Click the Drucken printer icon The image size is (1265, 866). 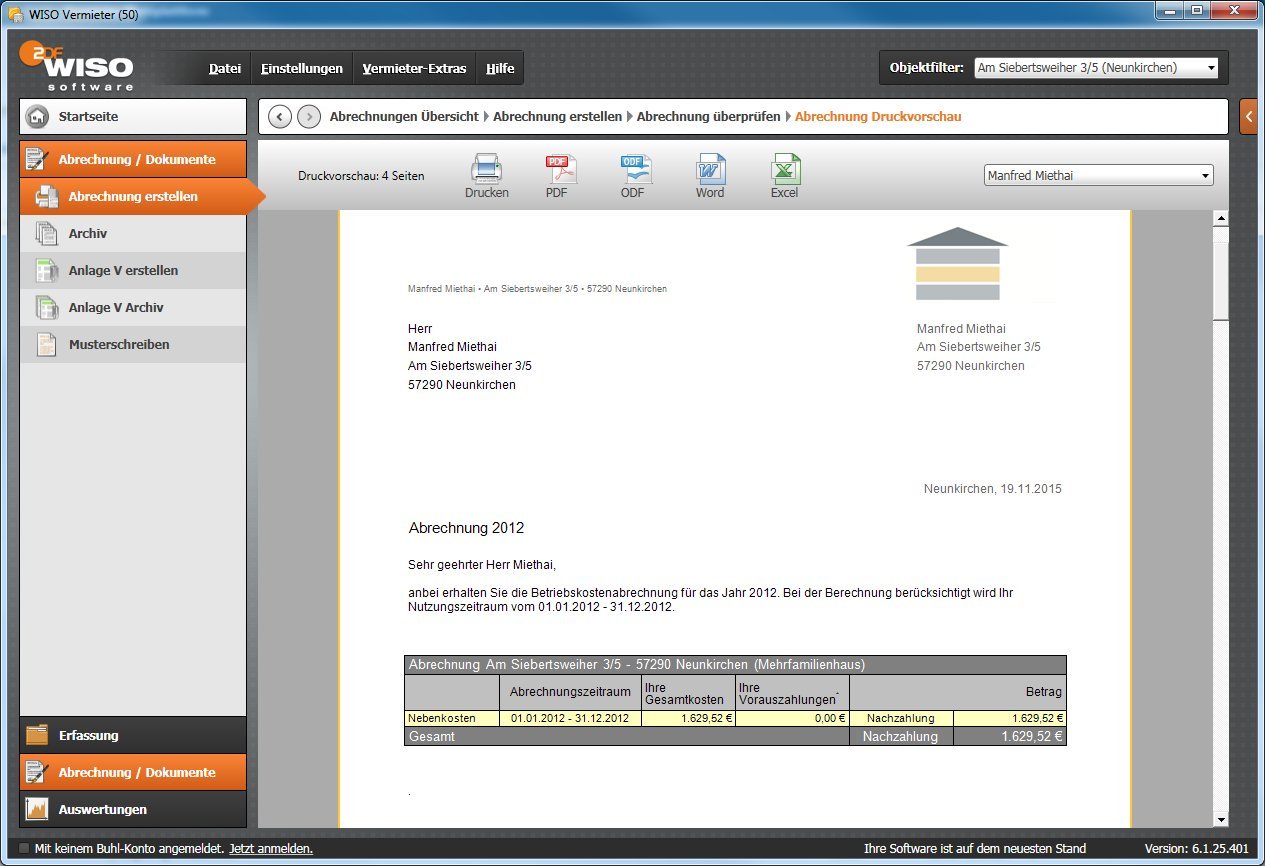pos(486,168)
